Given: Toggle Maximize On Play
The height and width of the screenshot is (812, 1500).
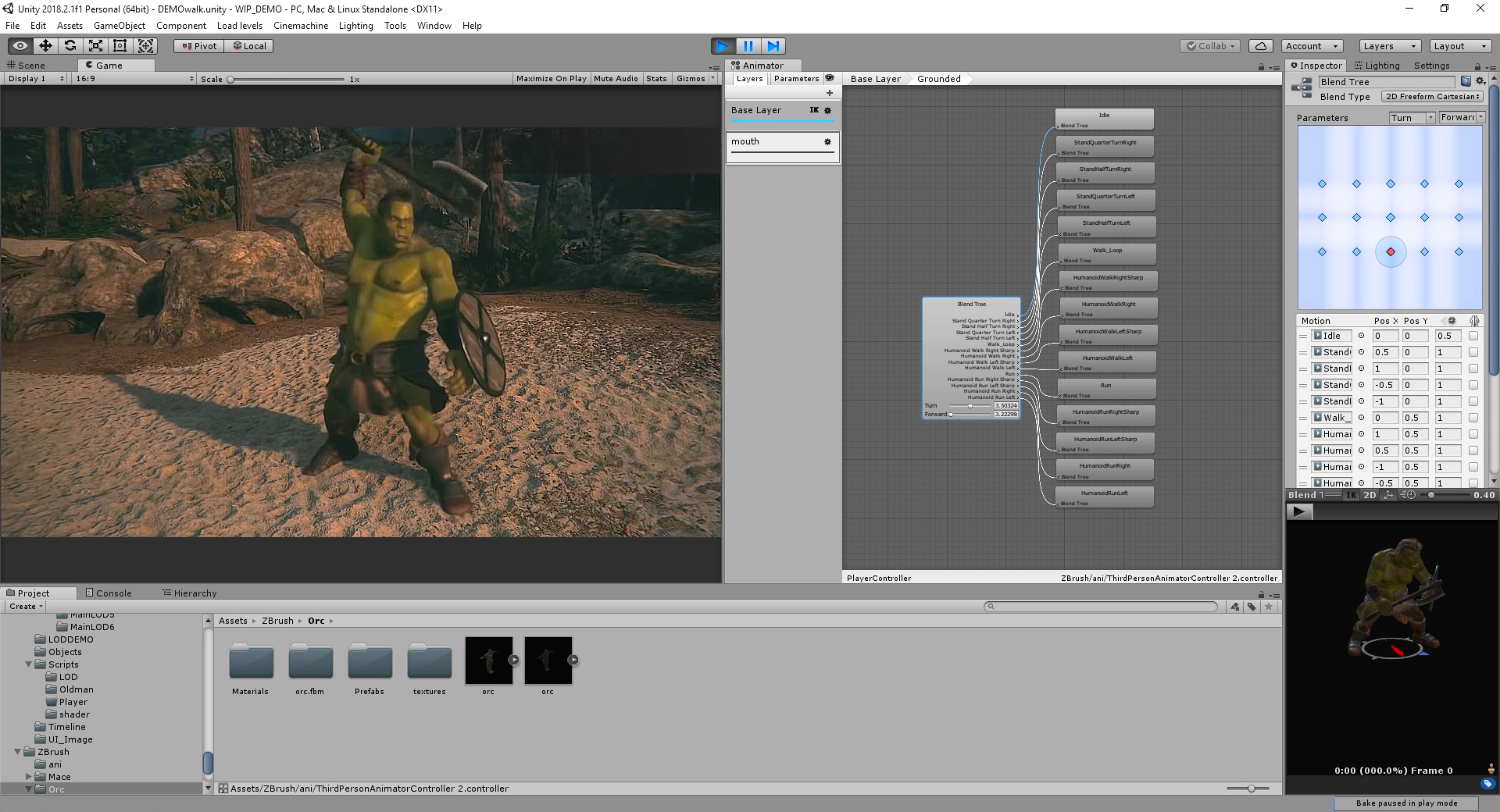Looking at the screenshot, I should pyautogui.click(x=551, y=79).
